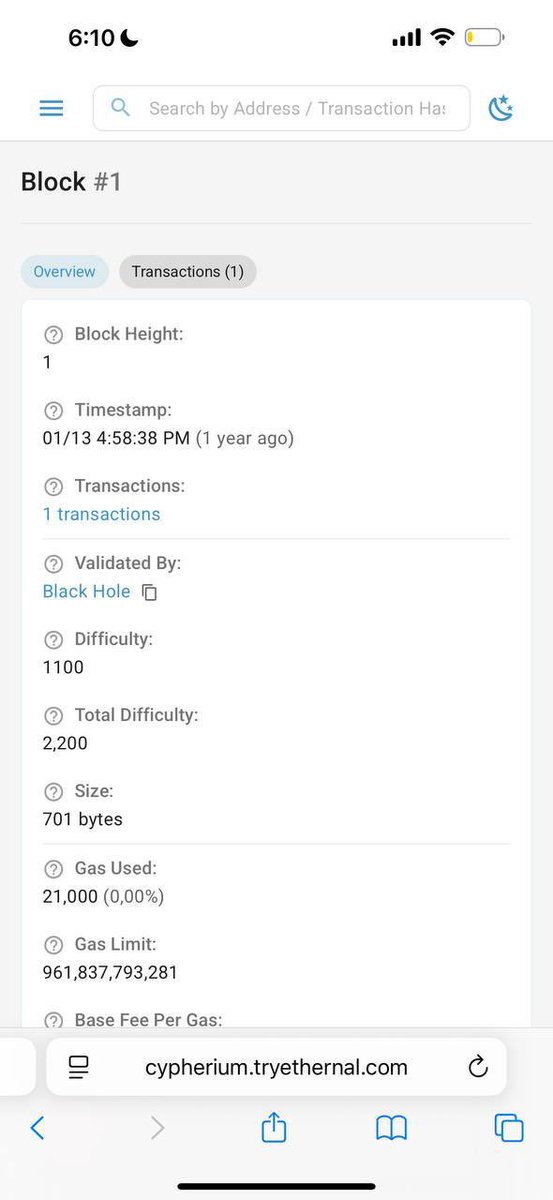Click help icon beside Gas Limit

[x=54, y=945]
